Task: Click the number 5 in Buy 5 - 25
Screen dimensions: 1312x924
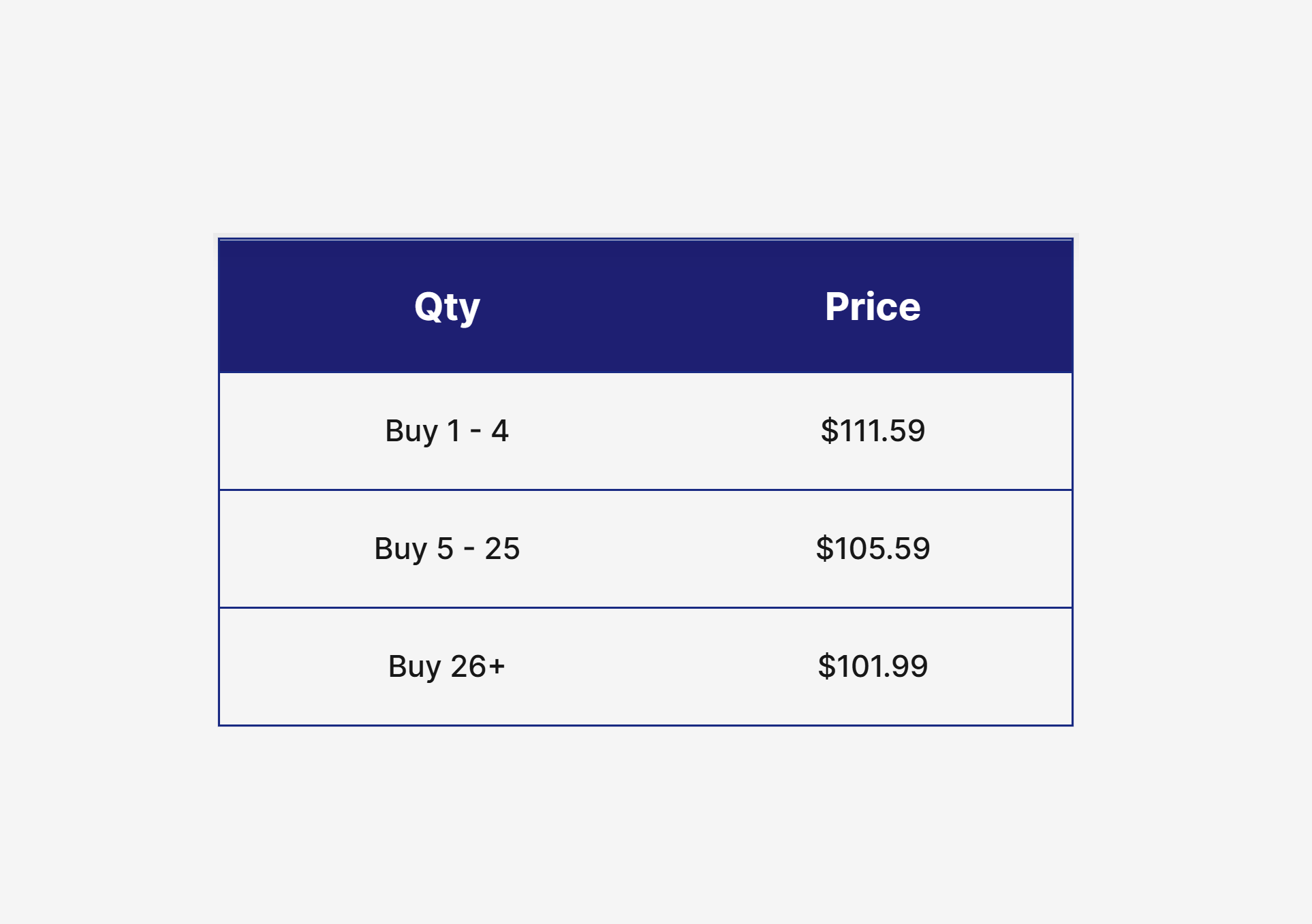Action: click(x=445, y=549)
